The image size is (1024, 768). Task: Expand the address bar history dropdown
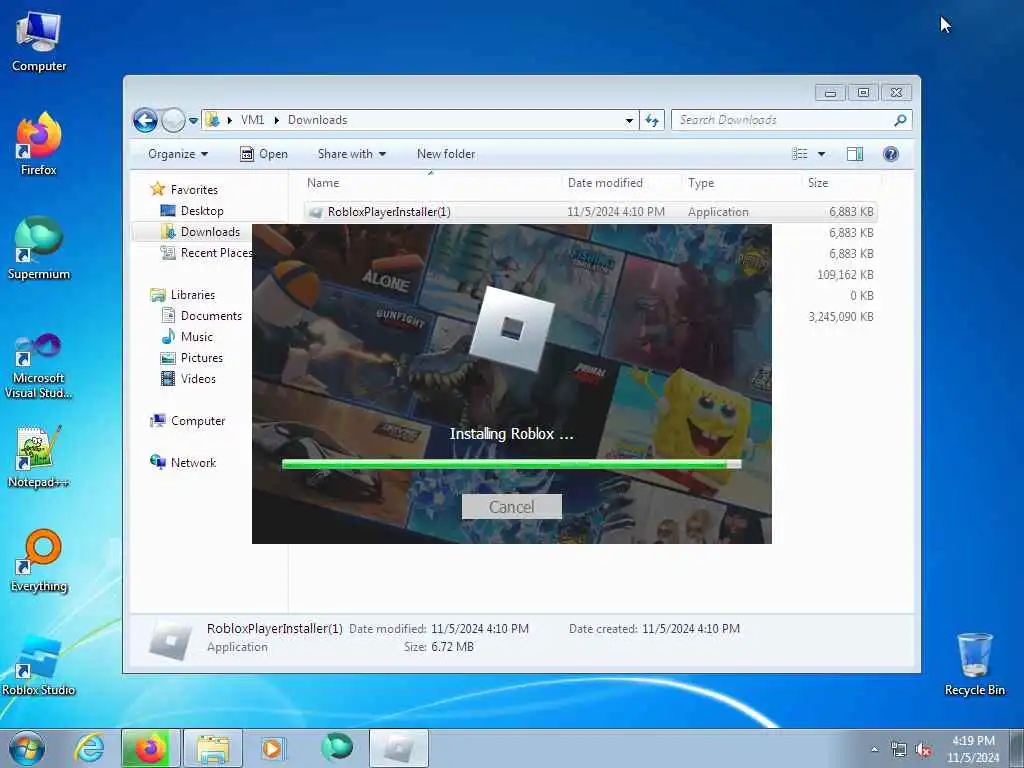point(629,120)
